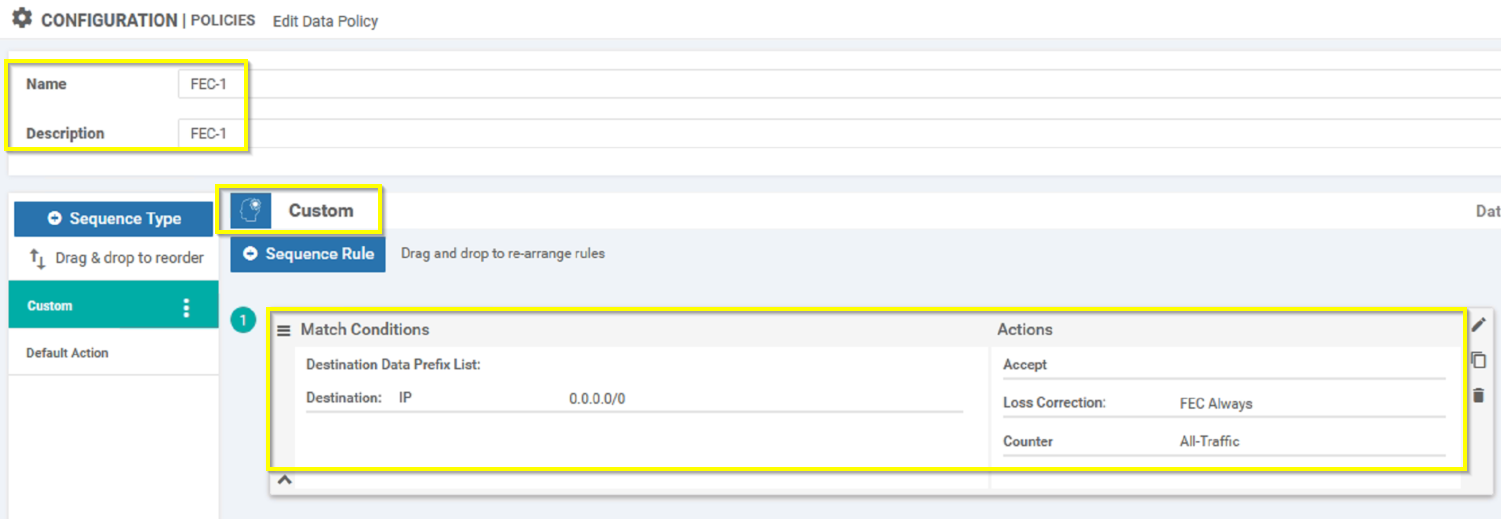The image size is (1501, 519).
Task: Copy rule 1 with duplicate icon
Action: [1478, 360]
